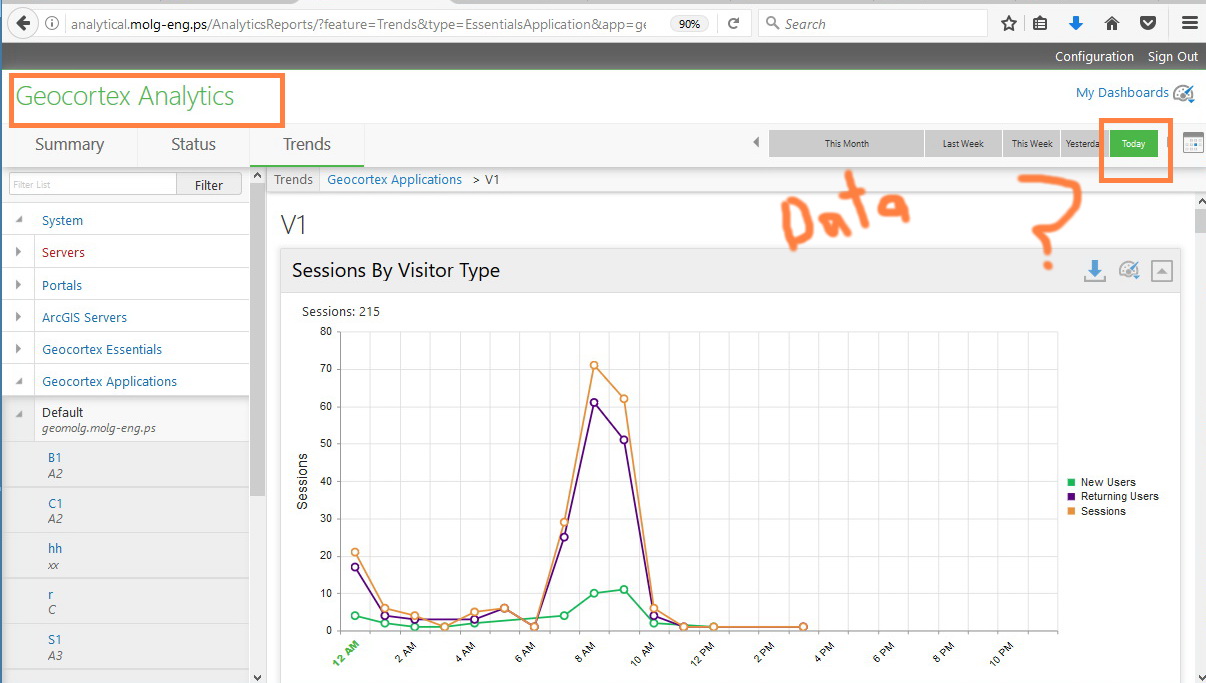Click the browser reload icon
Screen dimensions: 1206x683
coord(734,23)
